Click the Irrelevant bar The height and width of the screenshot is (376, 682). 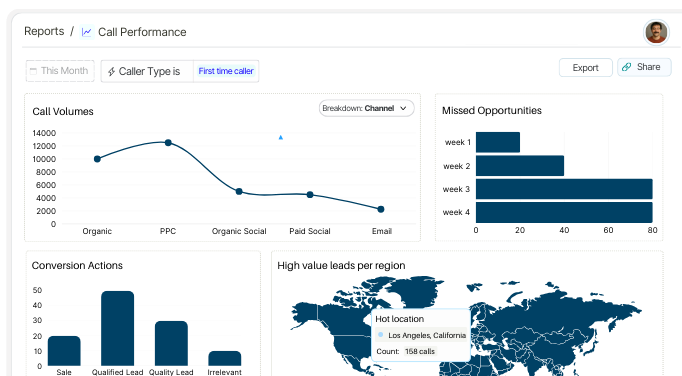[x=224, y=358]
